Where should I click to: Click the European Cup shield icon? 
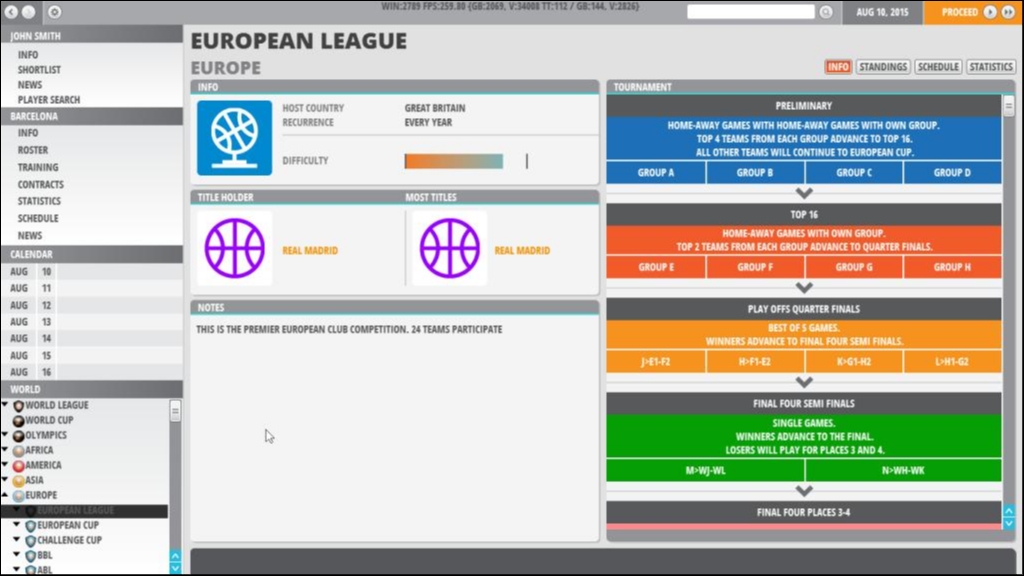coord(30,525)
